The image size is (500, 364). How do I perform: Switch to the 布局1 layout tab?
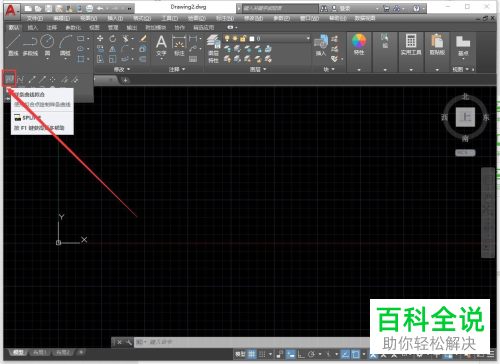(x=39, y=352)
